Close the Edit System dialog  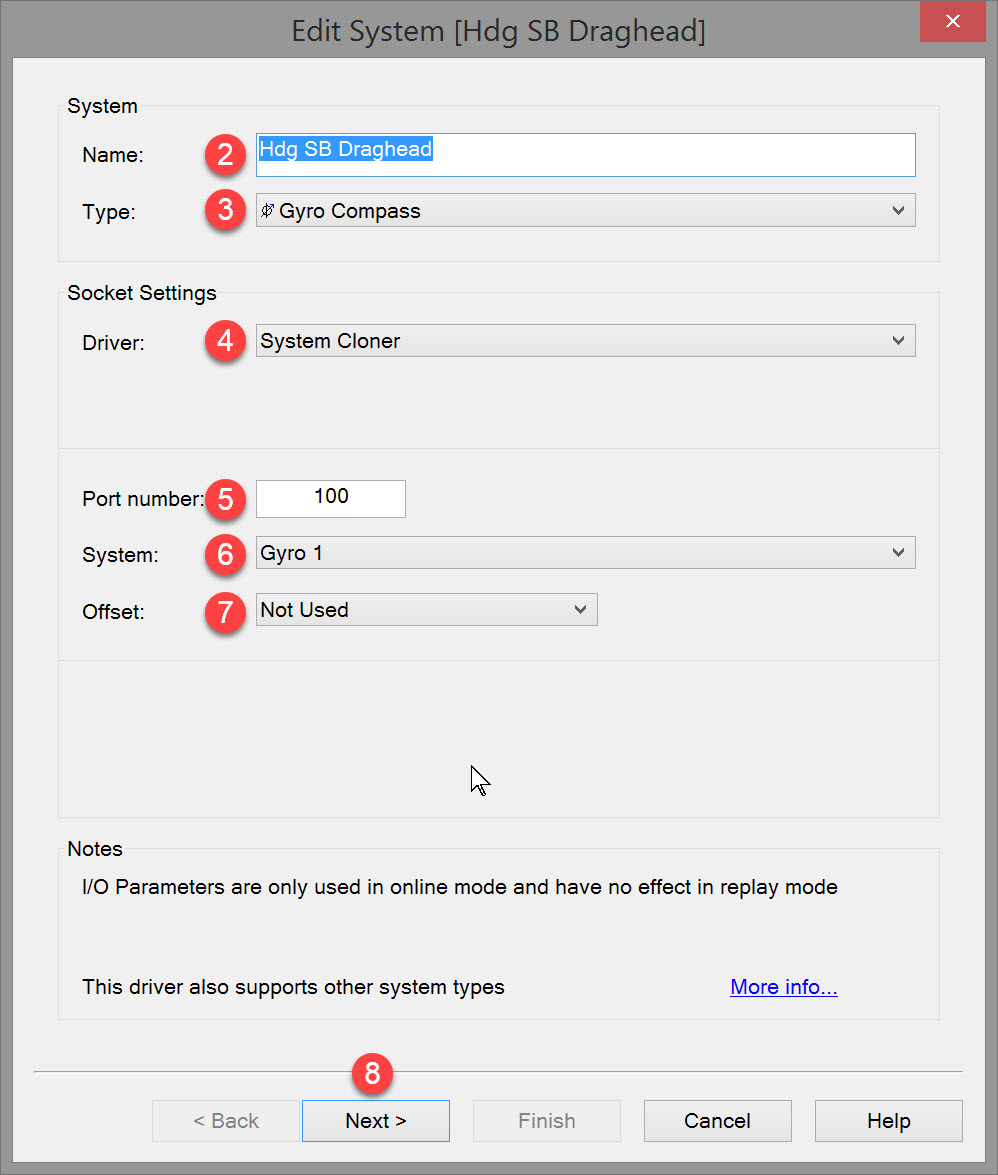pyautogui.click(x=953, y=22)
